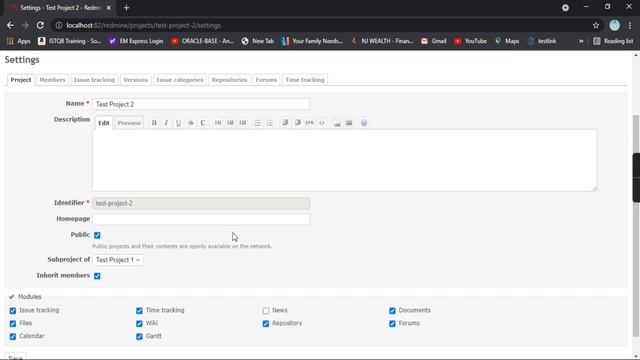
Task: Switch to Repositories tab
Action: (229, 80)
